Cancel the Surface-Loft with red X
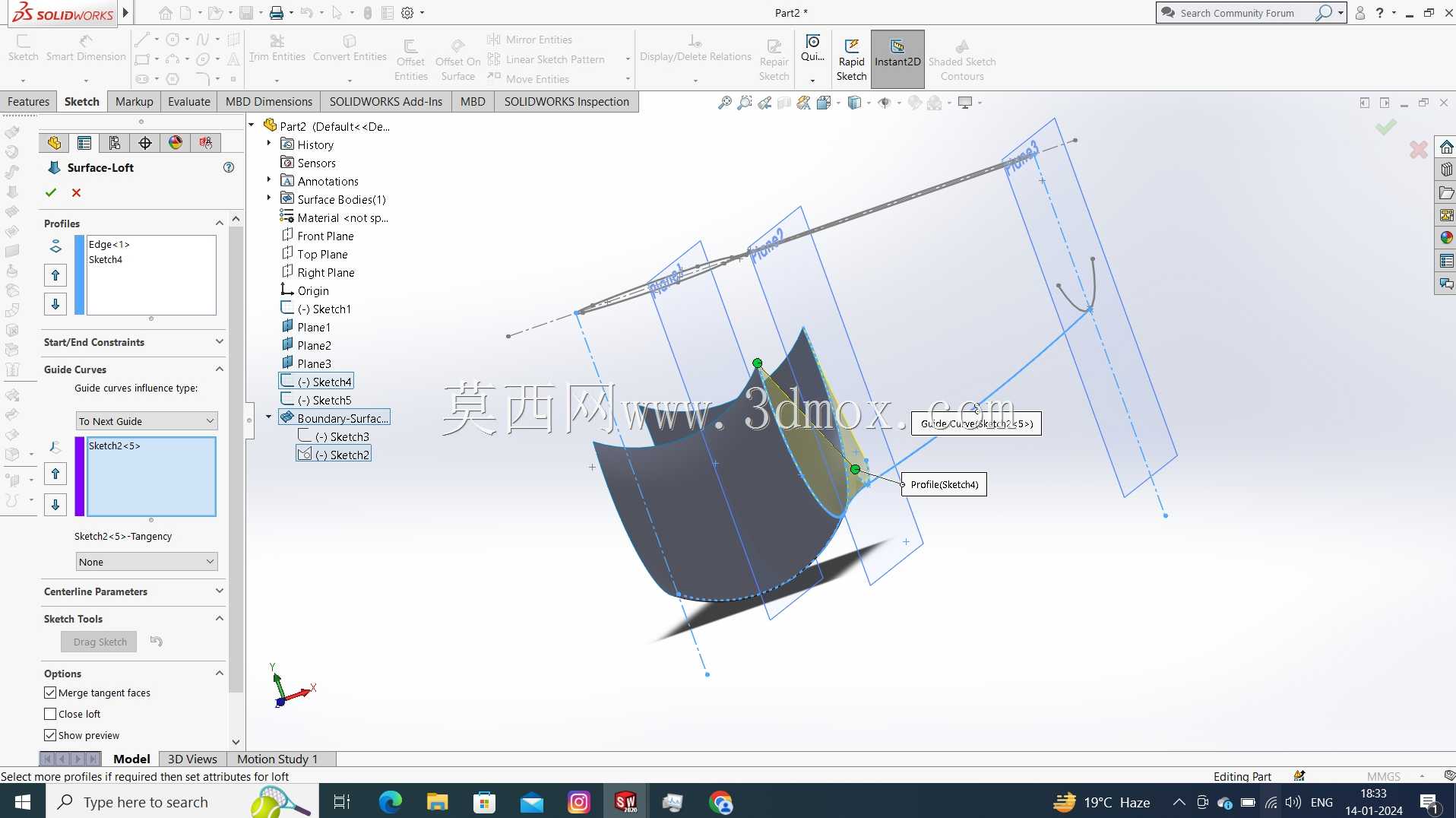The image size is (1456, 818). click(x=76, y=192)
